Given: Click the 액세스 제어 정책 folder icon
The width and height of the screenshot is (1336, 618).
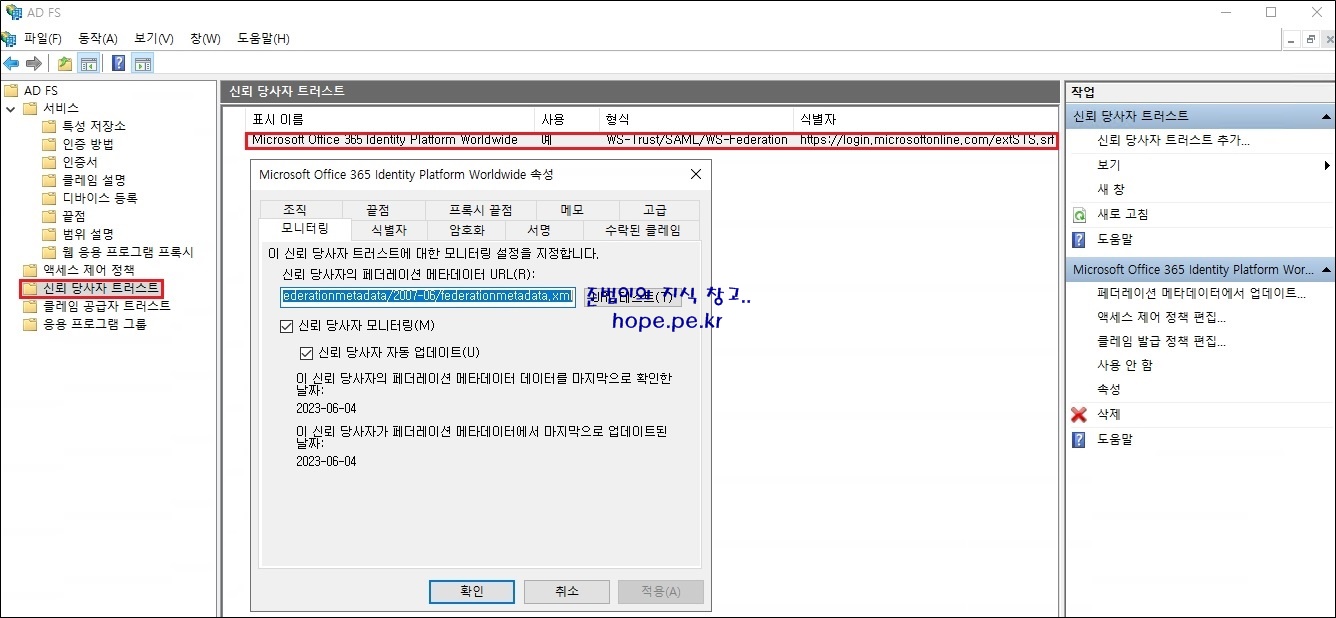Looking at the screenshot, I should 30,270.
